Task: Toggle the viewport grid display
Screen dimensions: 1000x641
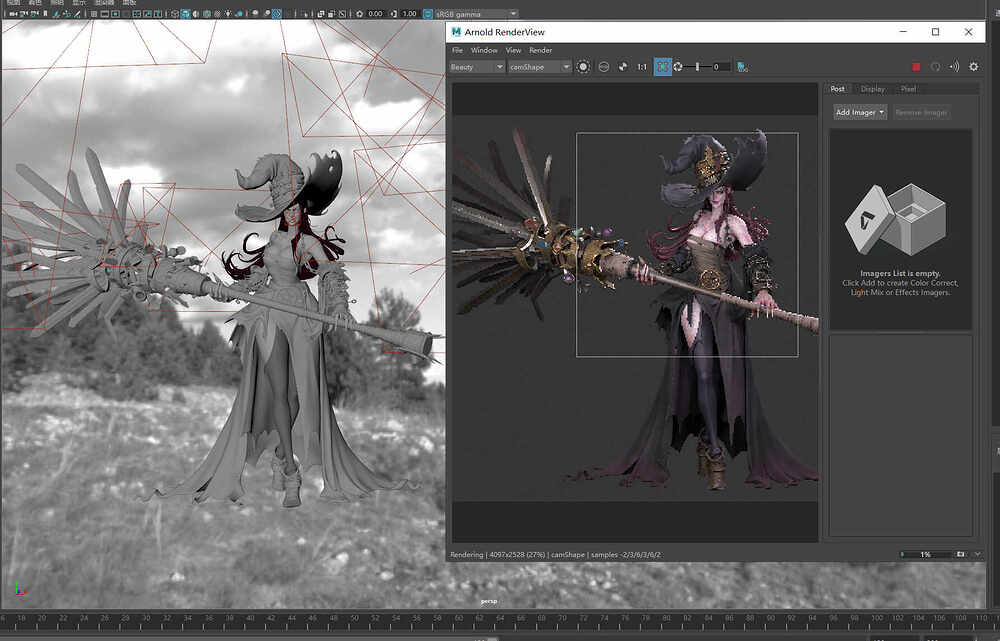Action: click(x=94, y=13)
